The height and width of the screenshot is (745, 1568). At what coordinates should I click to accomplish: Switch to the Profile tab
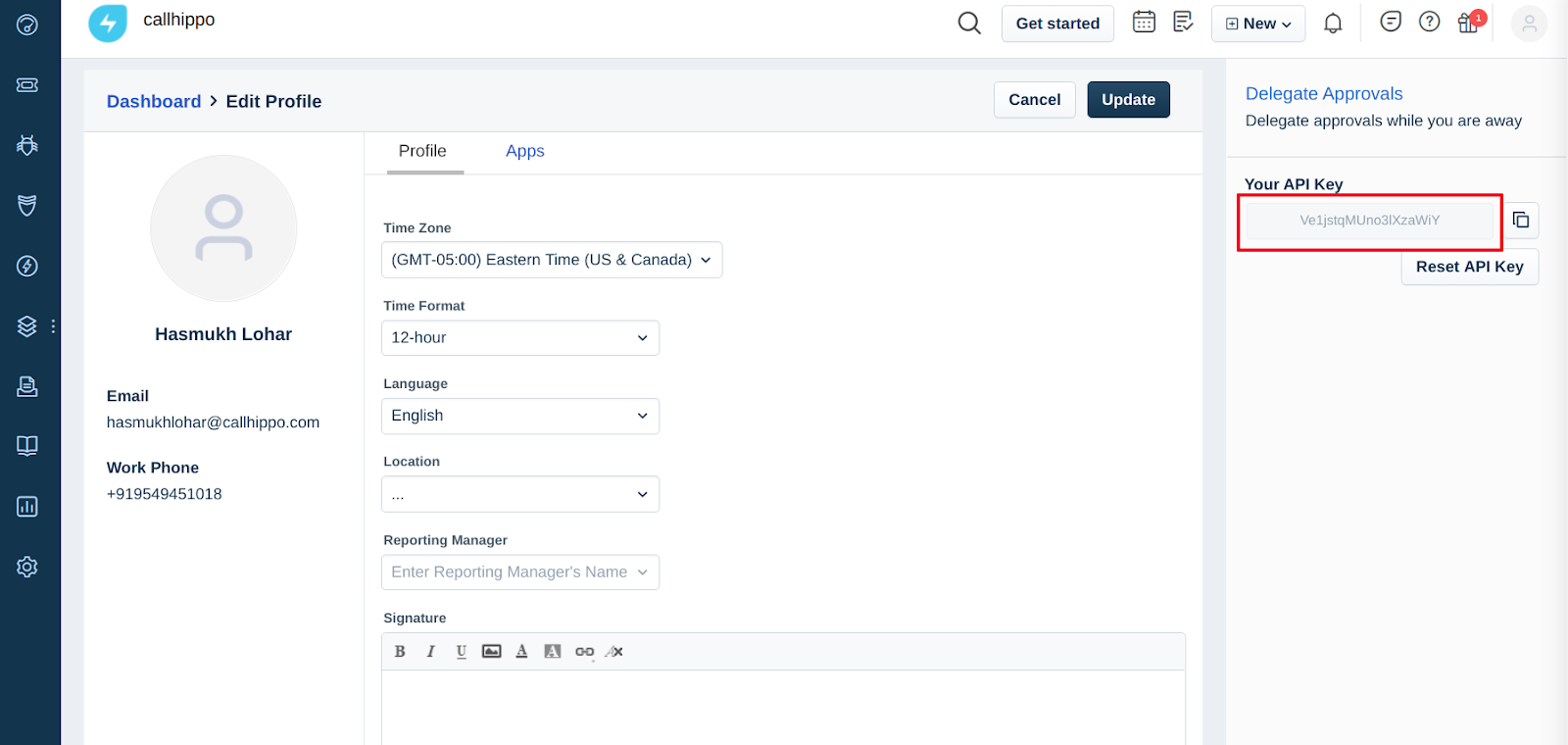tap(422, 152)
